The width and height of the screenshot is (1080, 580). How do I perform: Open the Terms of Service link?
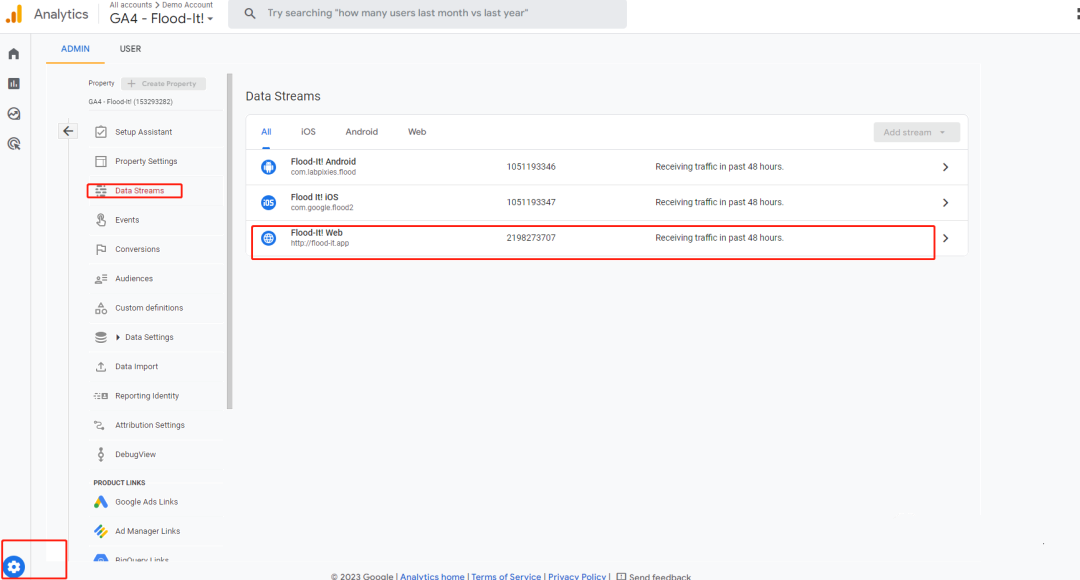506,576
